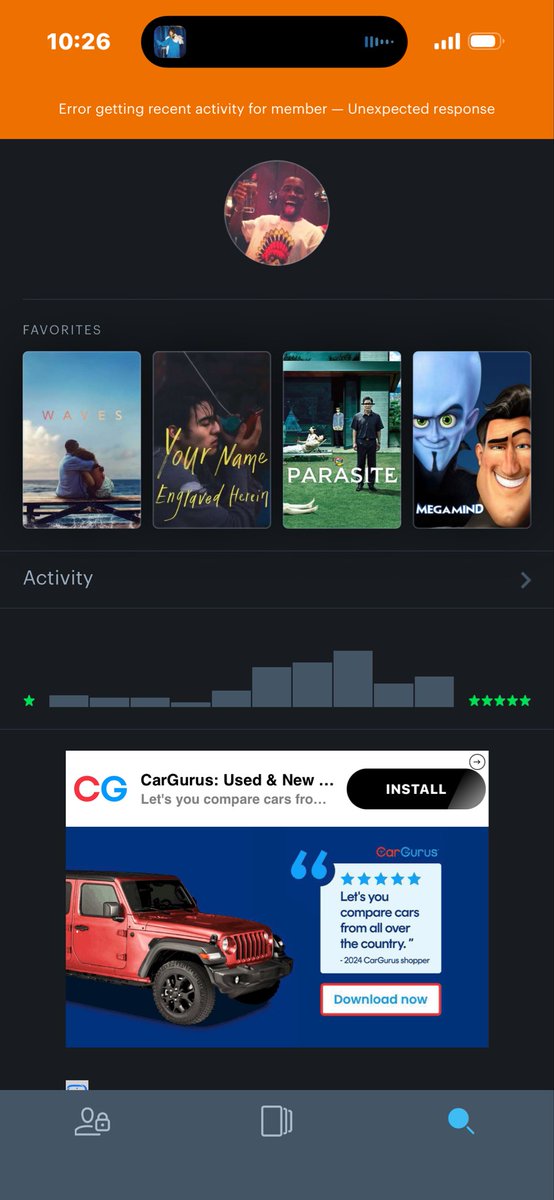Tap the five green stars icon

tap(500, 700)
